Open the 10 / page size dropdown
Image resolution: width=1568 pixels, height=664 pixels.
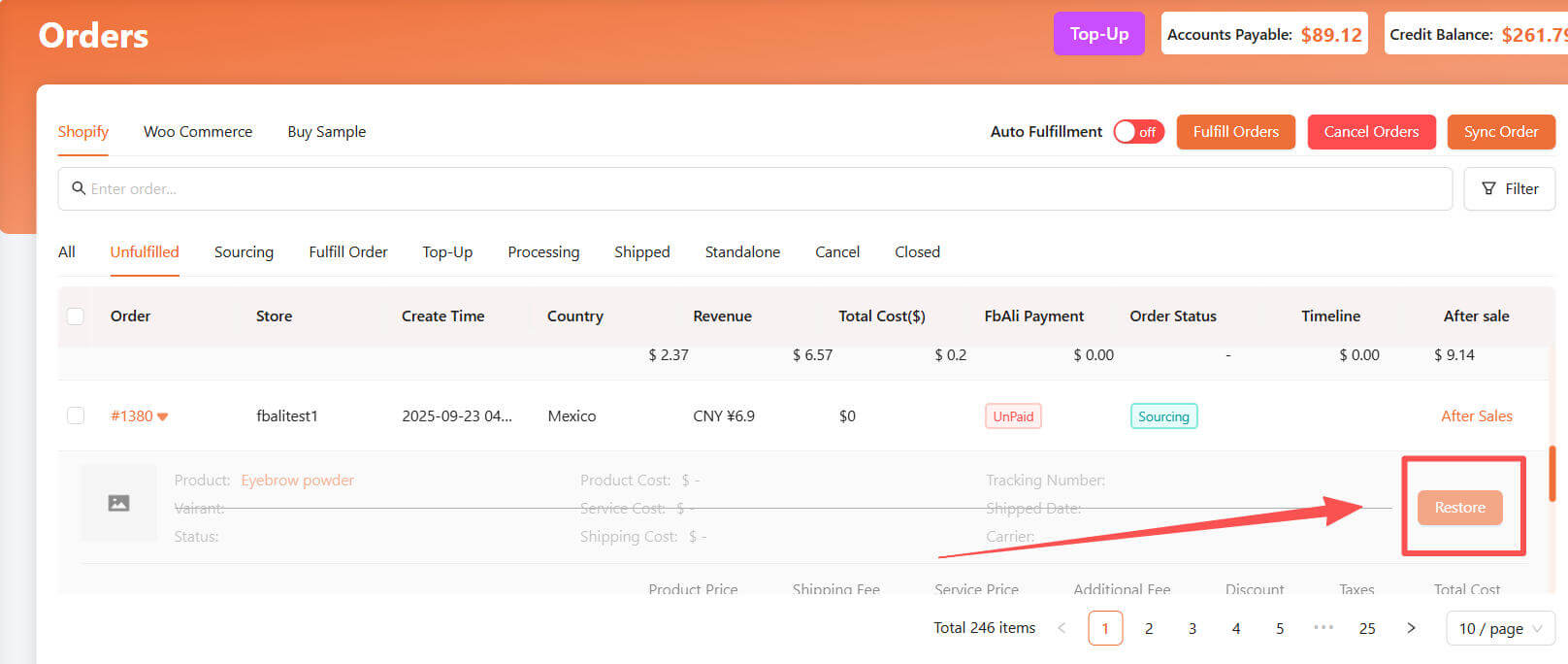coord(1499,628)
